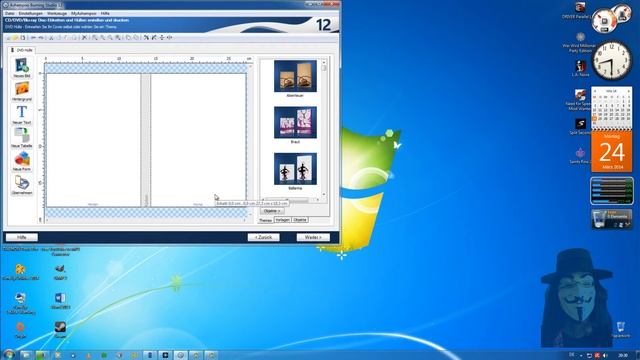Viewport: 640px width, 360px height.
Task: Open the Hintergrund background tool
Action: 22,91
